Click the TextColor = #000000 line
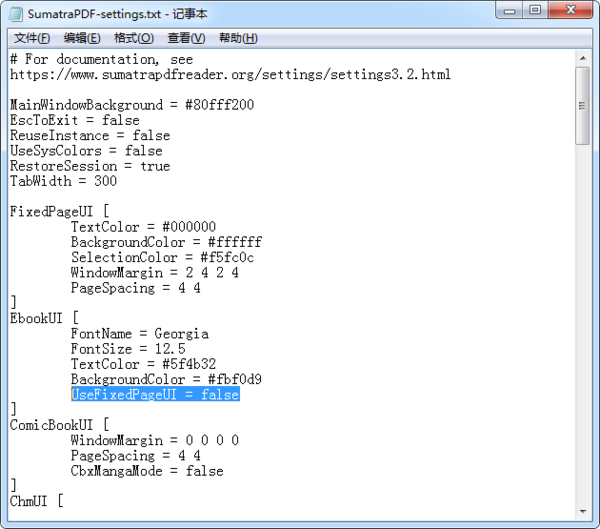Image resolution: width=600 pixels, height=529 pixels. (143, 227)
